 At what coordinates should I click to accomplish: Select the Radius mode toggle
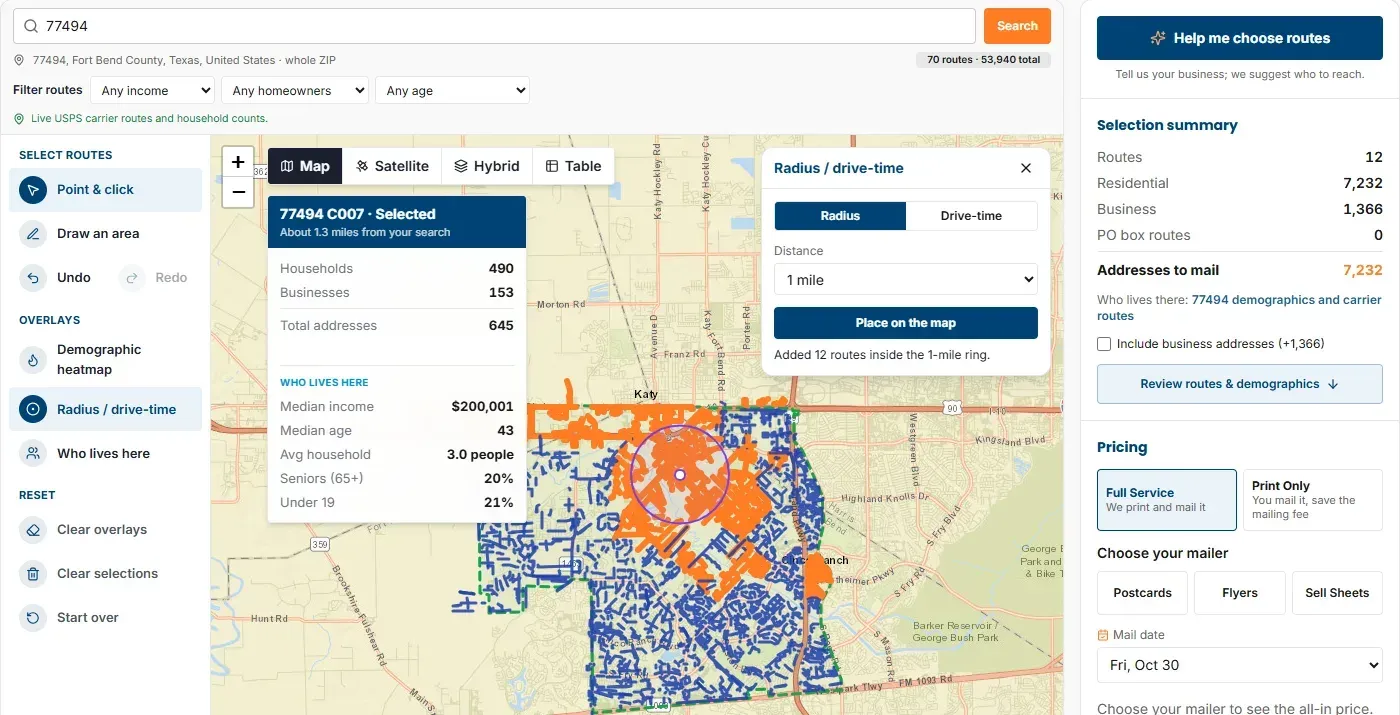pyautogui.click(x=840, y=216)
